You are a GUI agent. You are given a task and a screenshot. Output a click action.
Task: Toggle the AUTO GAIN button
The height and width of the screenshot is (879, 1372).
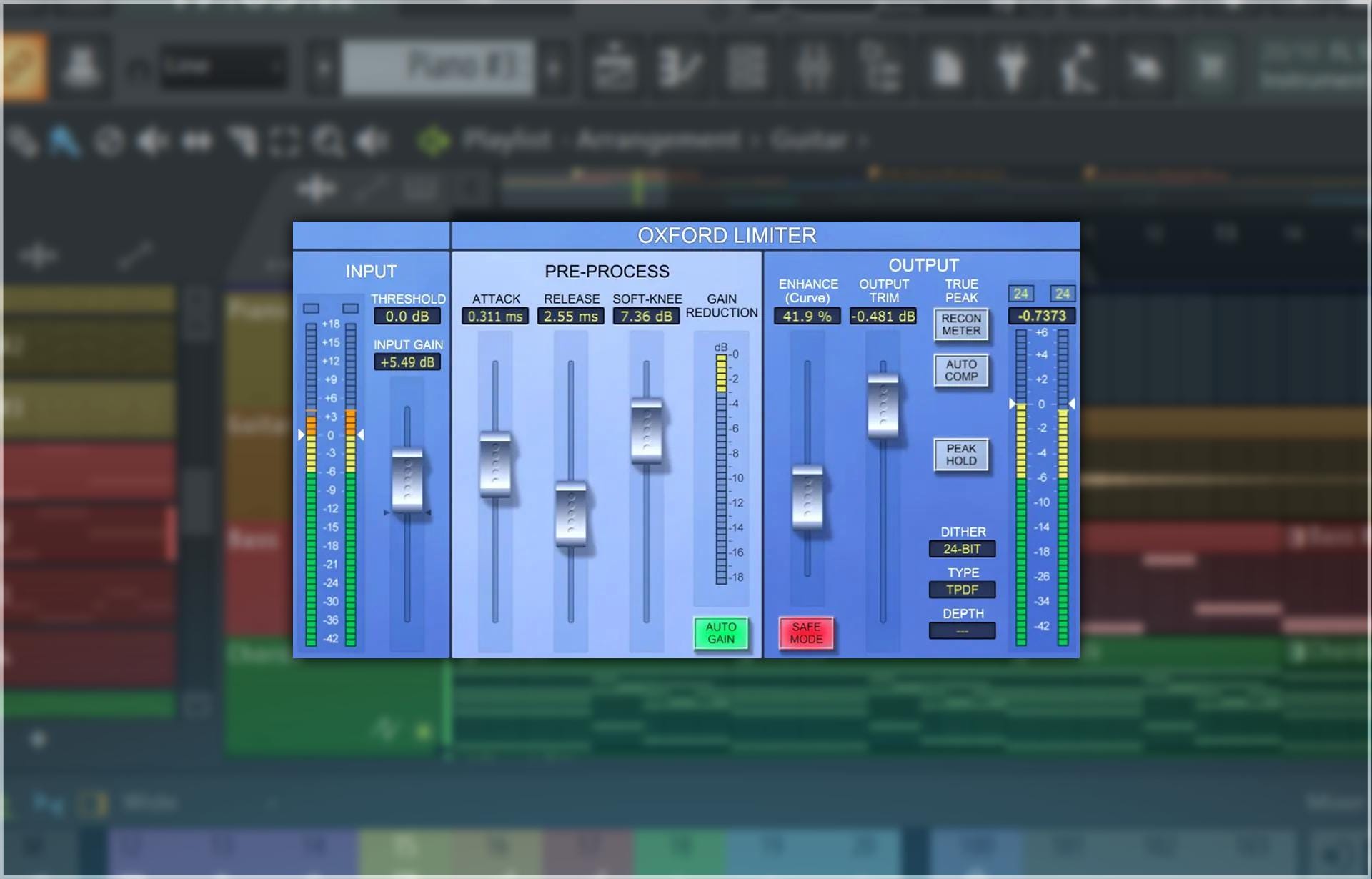click(x=721, y=633)
